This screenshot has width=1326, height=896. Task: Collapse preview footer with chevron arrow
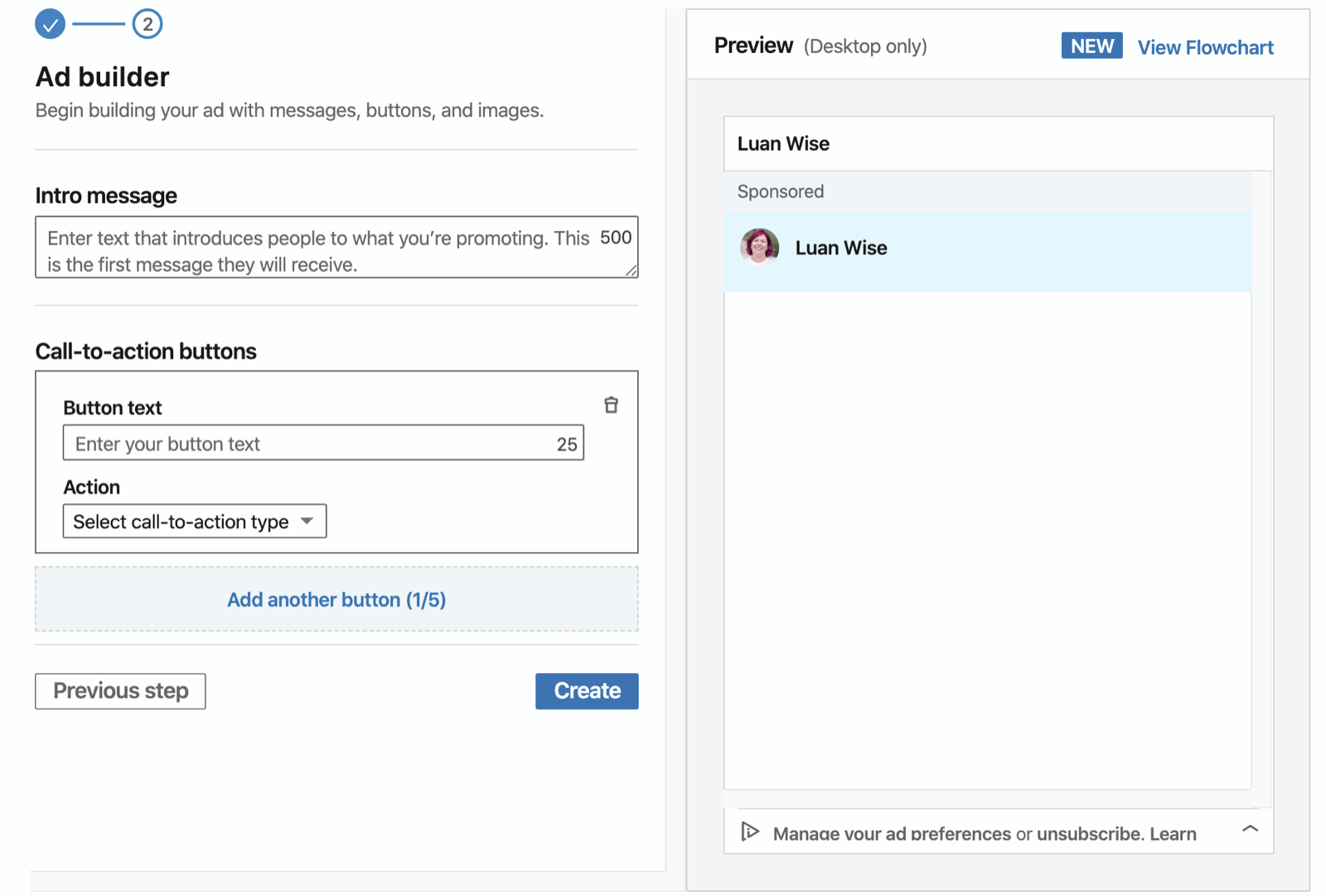pyautogui.click(x=1250, y=829)
